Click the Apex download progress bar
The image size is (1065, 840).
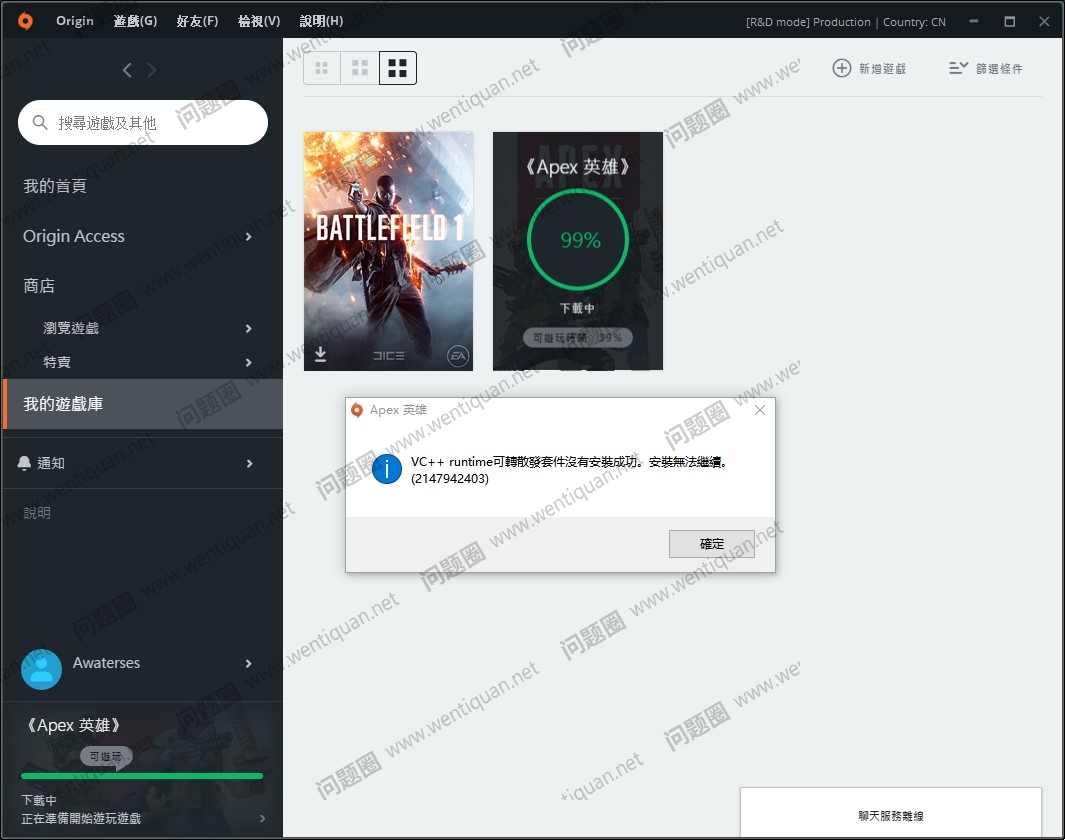142,776
